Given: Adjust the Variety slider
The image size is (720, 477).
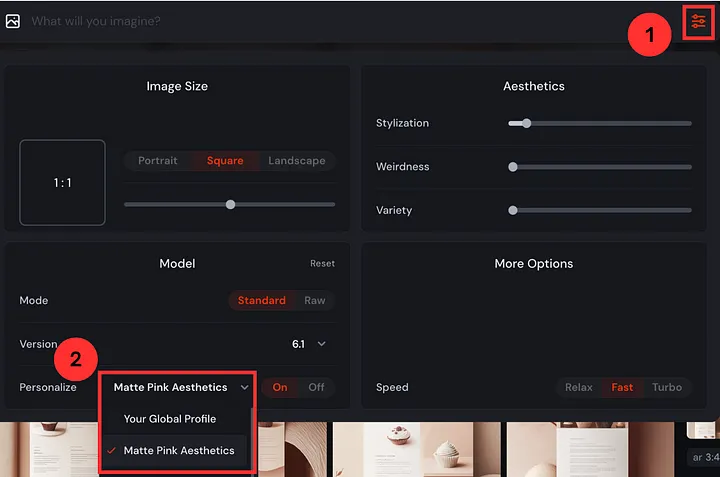Looking at the screenshot, I should 600,210.
